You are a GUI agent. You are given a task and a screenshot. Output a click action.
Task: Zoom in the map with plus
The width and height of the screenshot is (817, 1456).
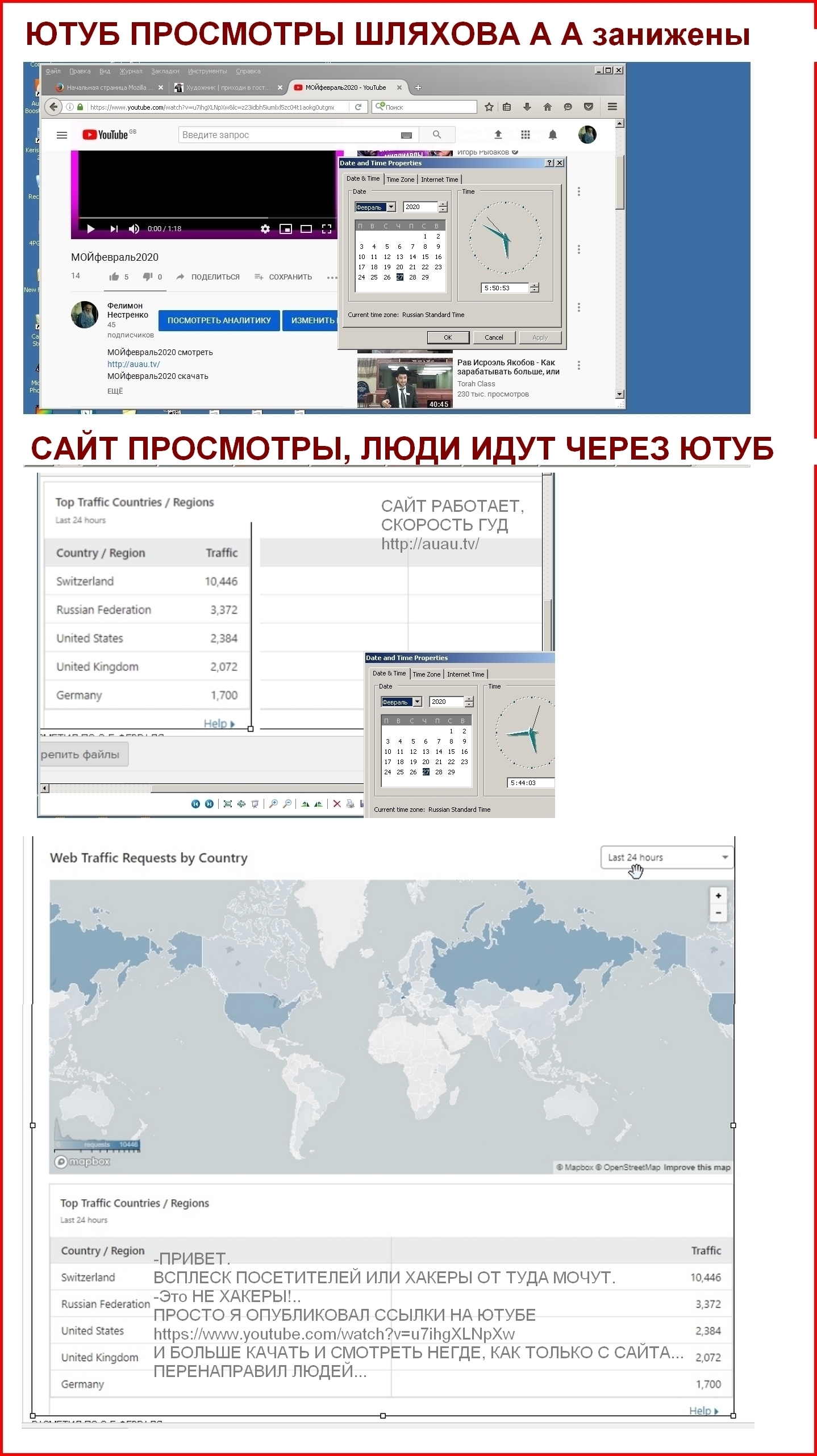[x=719, y=896]
